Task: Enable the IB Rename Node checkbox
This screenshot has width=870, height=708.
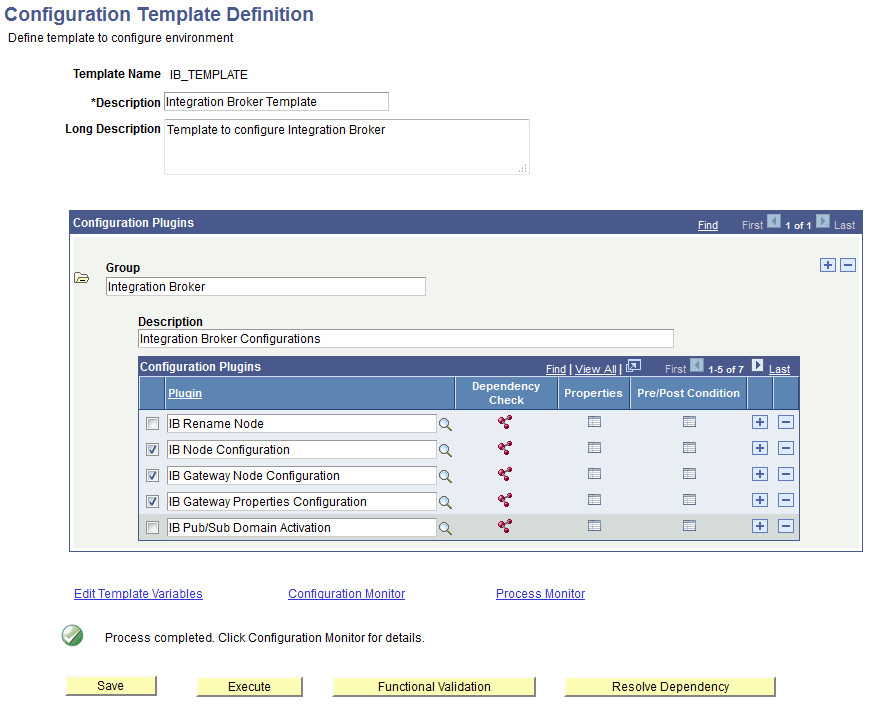Action: 152,423
